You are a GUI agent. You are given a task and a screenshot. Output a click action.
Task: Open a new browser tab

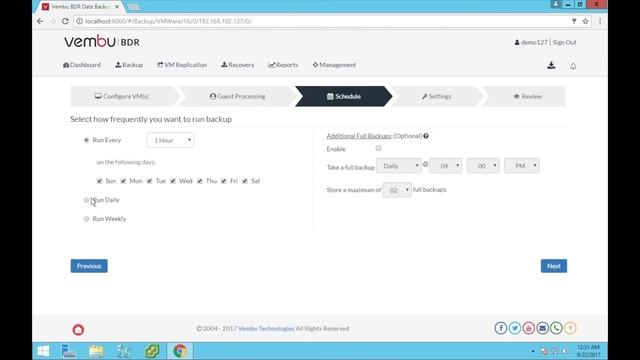[x=133, y=7]
